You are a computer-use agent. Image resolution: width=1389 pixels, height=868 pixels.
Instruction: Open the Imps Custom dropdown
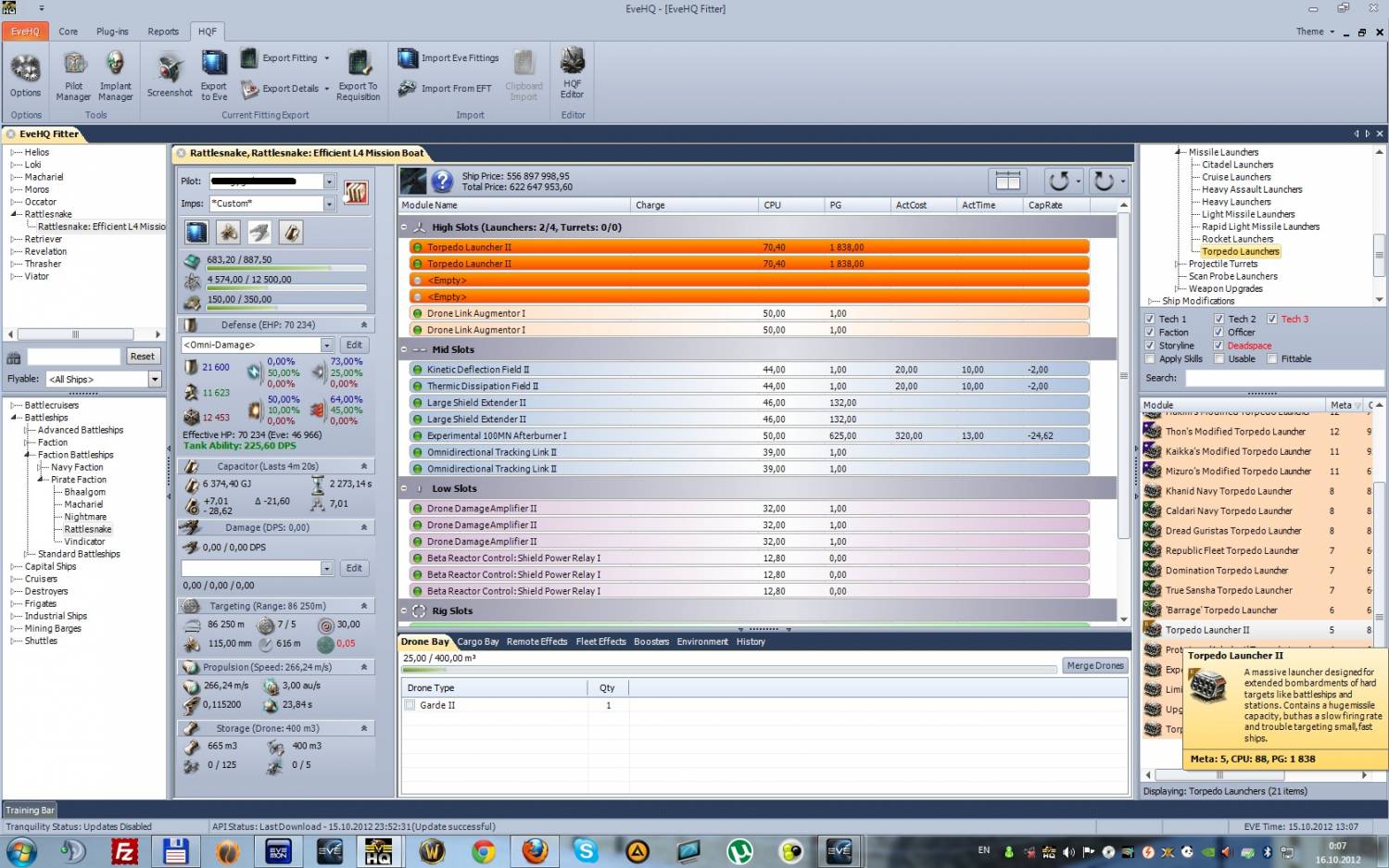click(x=329, y=204)
